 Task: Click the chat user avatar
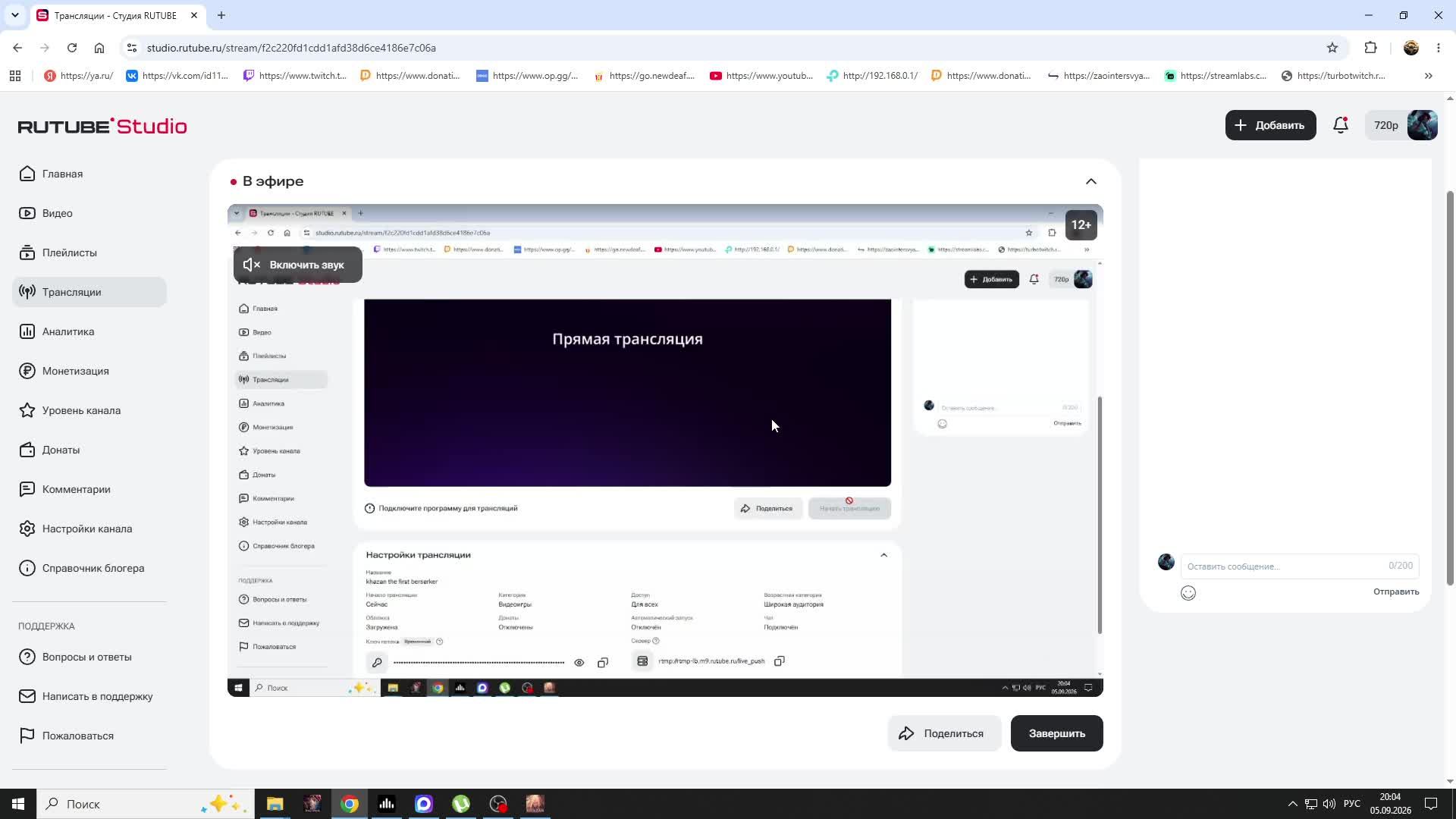click(1166, 562)
